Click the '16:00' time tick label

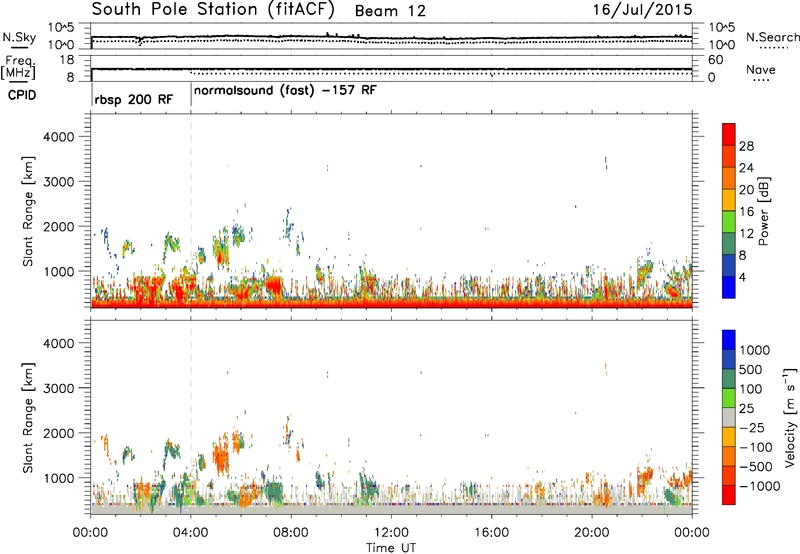point(492,533)
